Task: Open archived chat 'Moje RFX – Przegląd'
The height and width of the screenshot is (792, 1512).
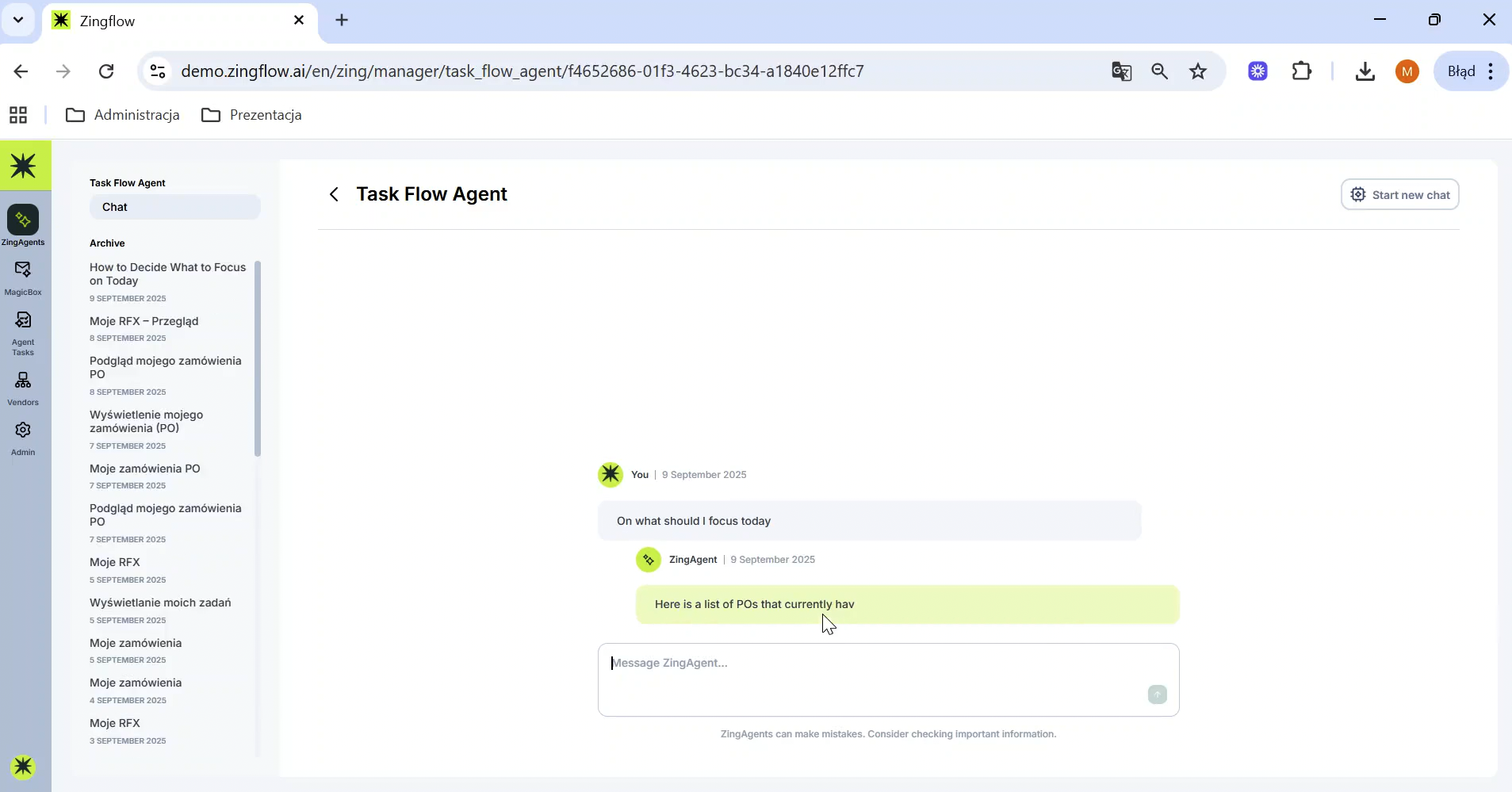Action: [x=144, y=321]
